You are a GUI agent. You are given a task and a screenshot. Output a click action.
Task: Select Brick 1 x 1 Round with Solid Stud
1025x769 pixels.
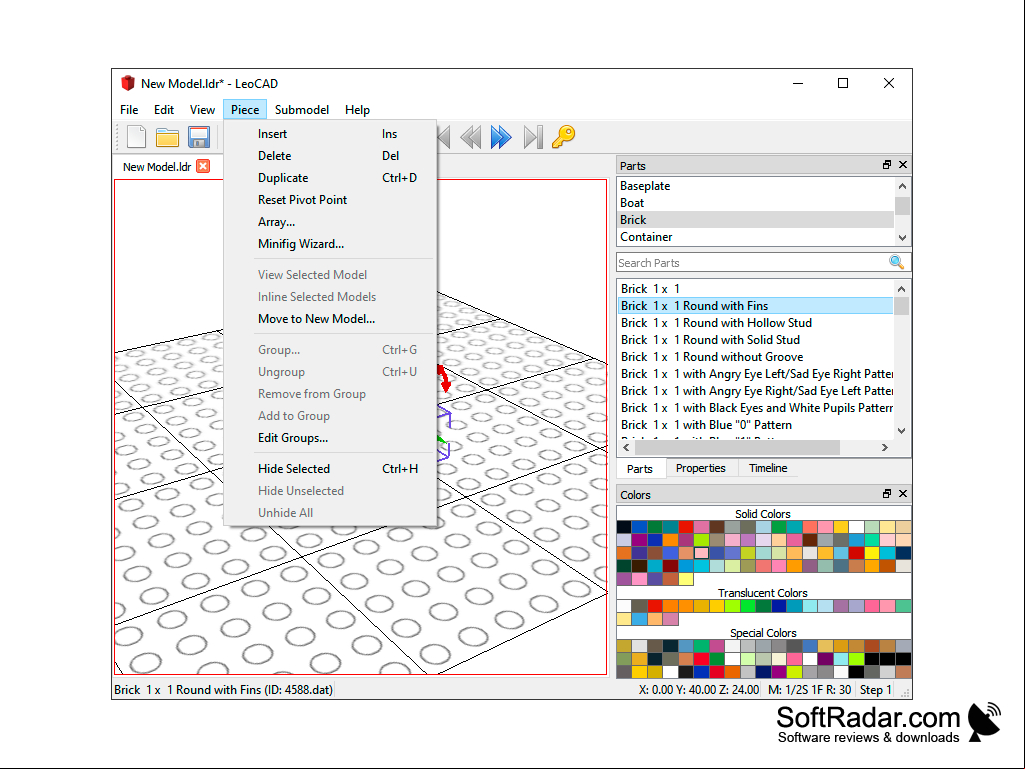pos(756,339)
